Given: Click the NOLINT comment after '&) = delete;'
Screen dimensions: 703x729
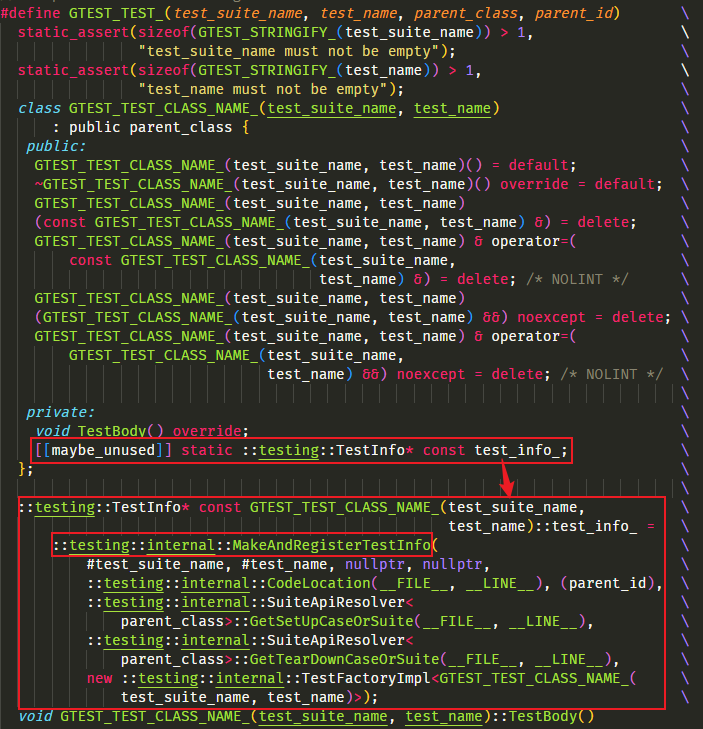Looking at the screenshot, I should pos(577,279).
